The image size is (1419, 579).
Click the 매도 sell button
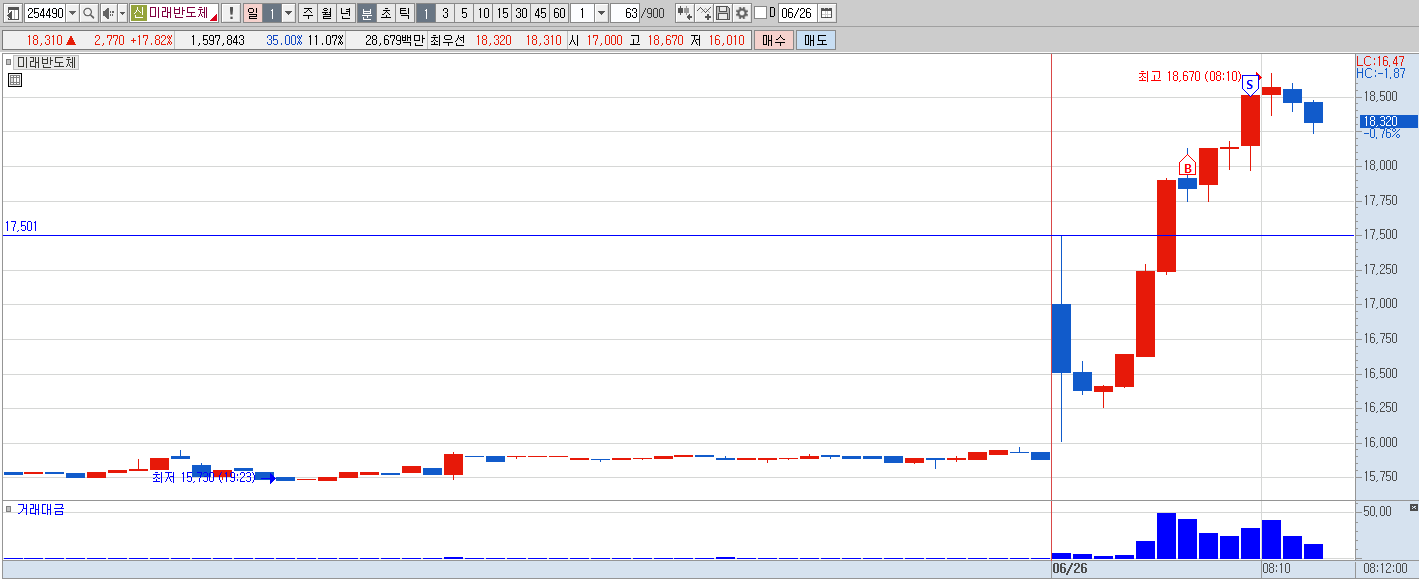pos(816,40)
